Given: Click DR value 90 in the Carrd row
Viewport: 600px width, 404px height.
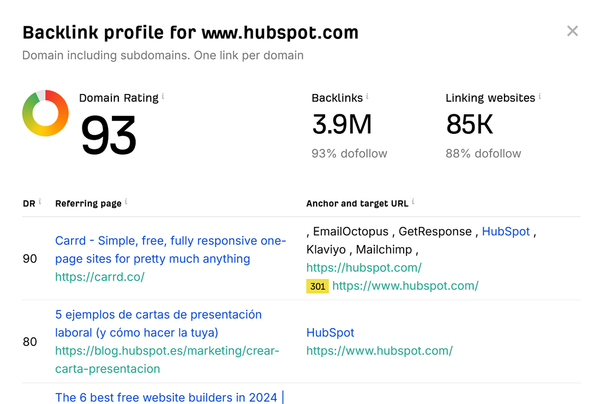Looking at the screenshot, I should point(30,259).
